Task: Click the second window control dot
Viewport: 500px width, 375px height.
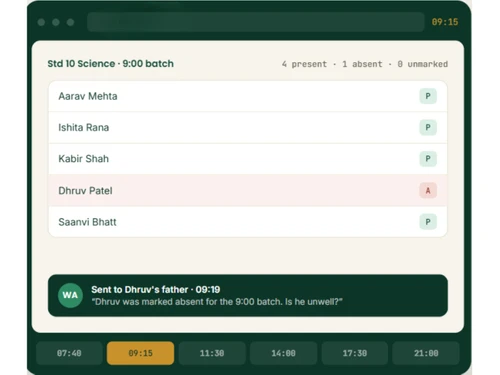Action: click(56, 22)
